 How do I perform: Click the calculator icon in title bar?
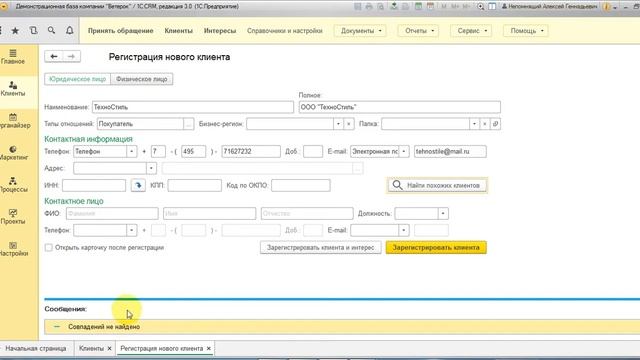tap(418, 7)
